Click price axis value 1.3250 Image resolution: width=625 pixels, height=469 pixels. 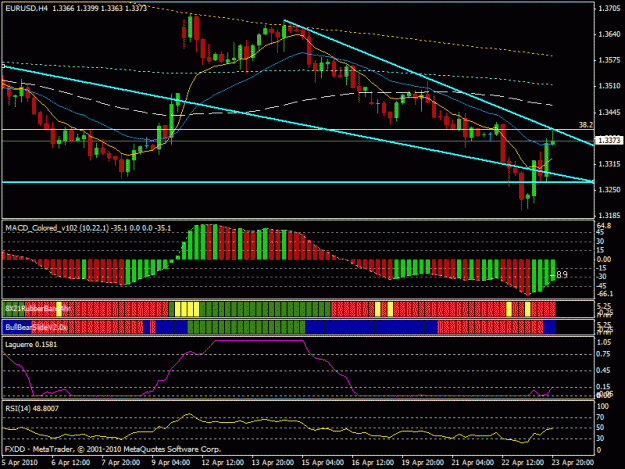tap(609, 190)
